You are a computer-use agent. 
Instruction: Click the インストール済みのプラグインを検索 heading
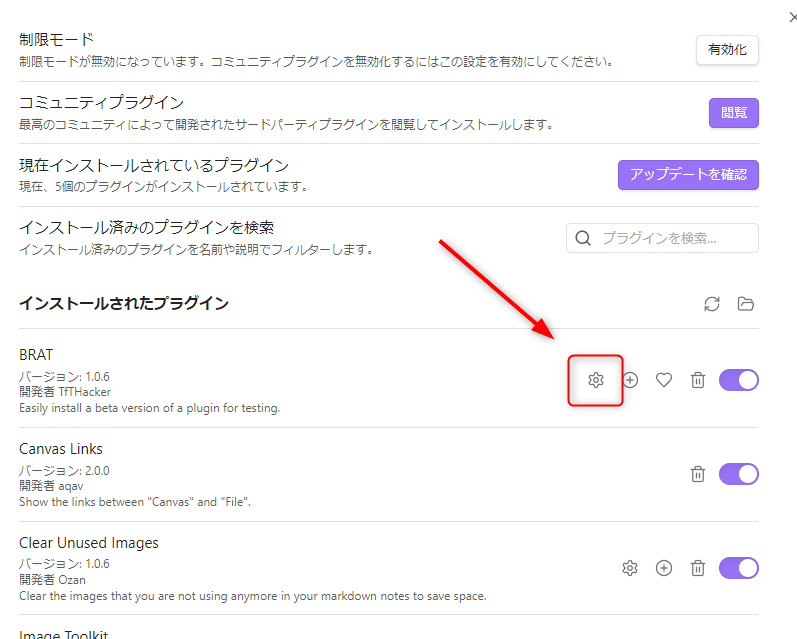pyautogui.click(x=146, y=227)
